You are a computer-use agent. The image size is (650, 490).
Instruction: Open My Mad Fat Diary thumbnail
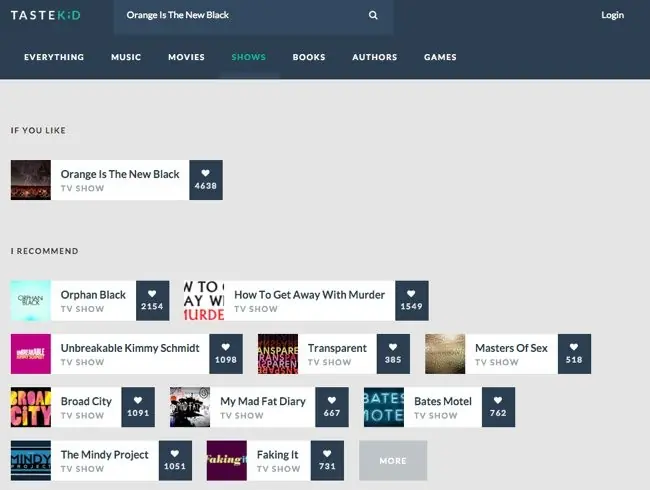point(190,407)
